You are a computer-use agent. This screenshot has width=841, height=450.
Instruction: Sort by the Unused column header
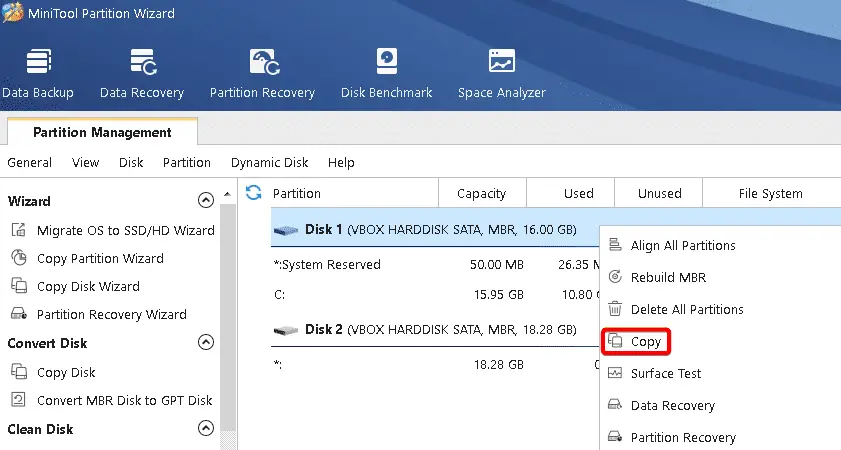[x=659, y=193]
